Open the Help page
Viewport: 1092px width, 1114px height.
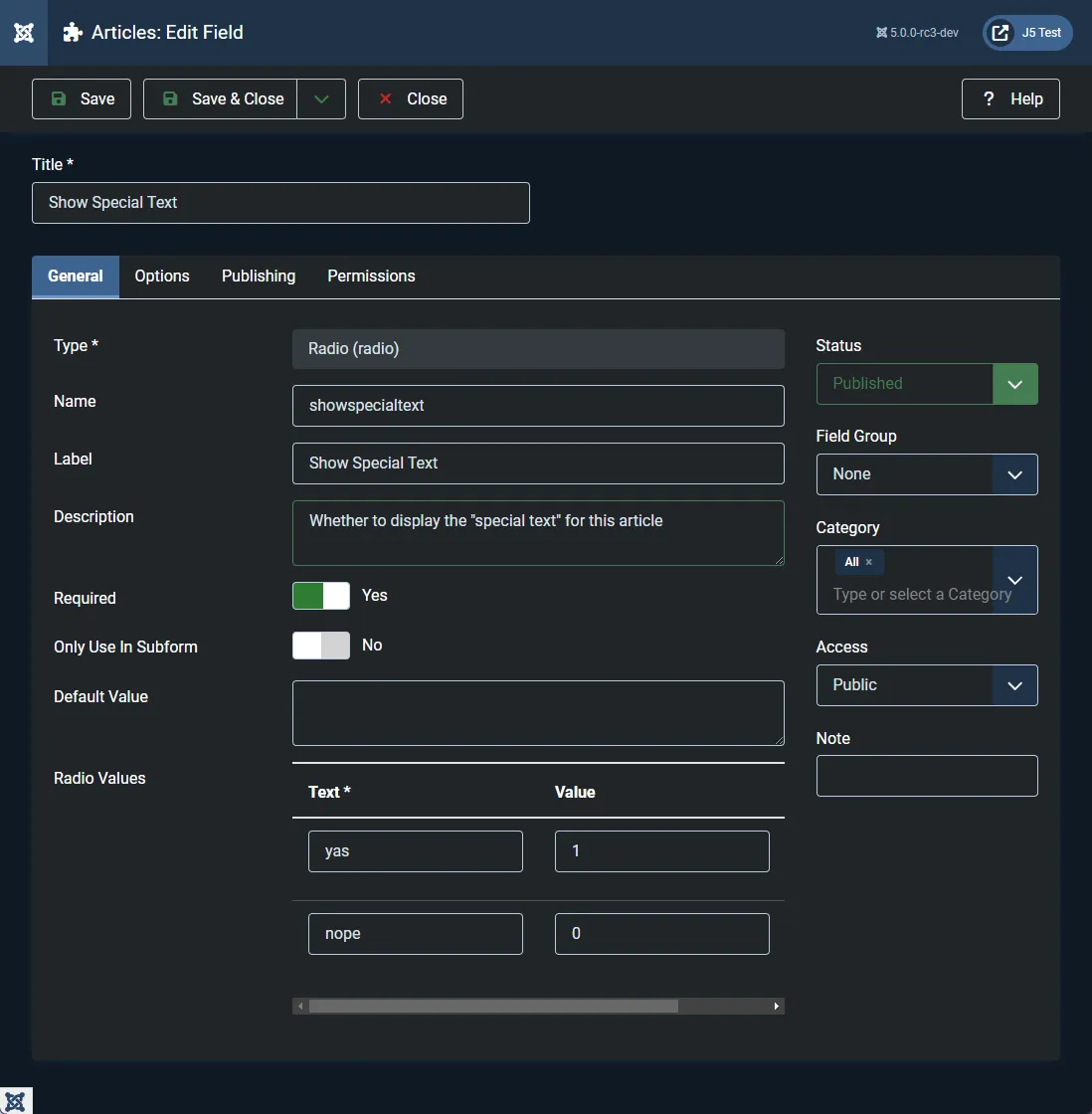click(x=1010, y=99)
